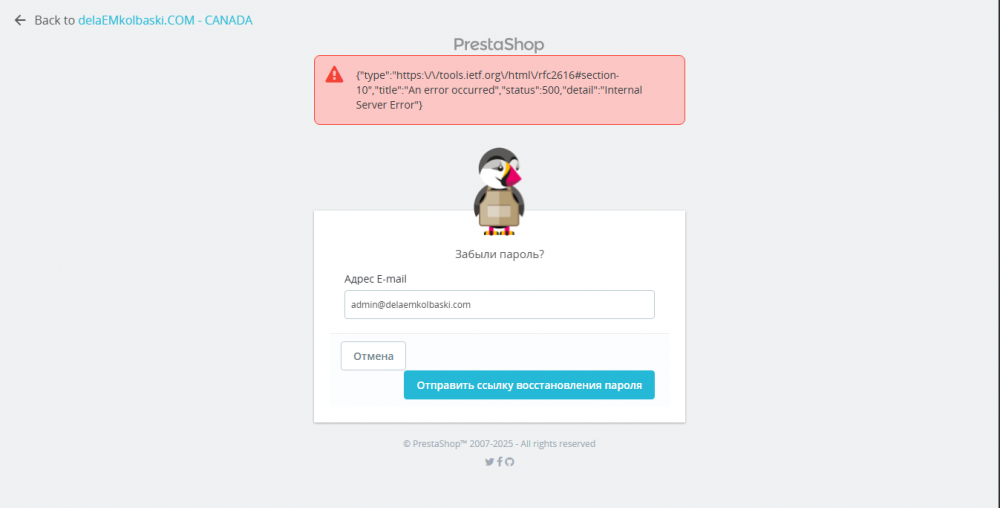Viewport: 1000px width, 508px height.
Task: Click the red warning triangle icon
Action: pos(334,75)
